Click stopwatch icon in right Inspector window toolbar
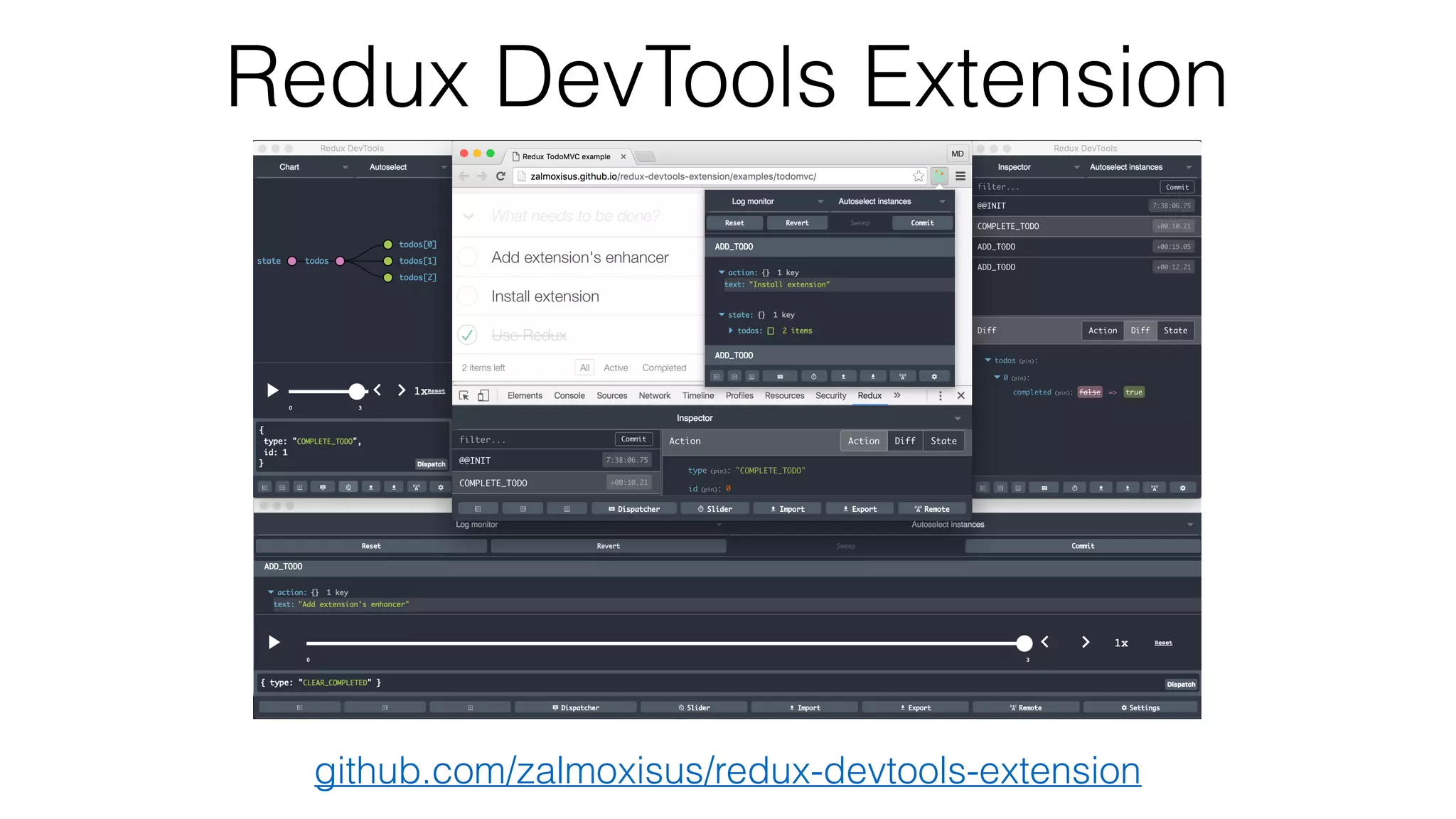The image size is (1456, 819). click(1074, 488)
